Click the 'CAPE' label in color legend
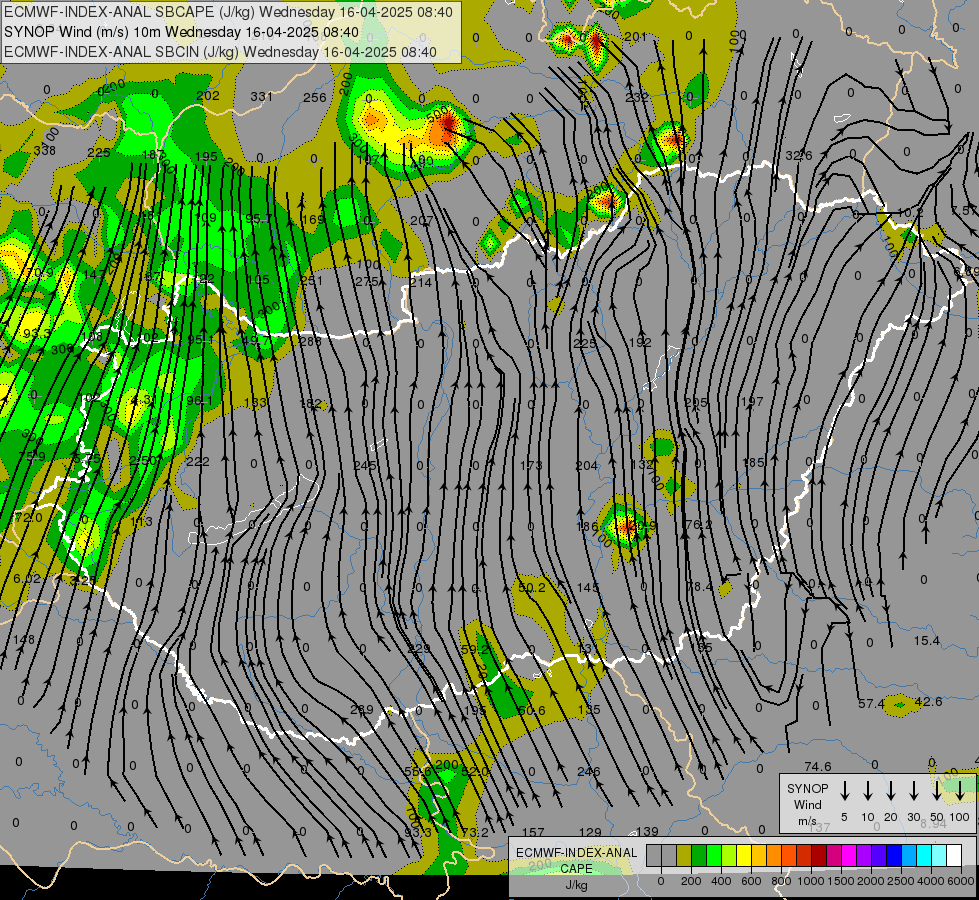Viewport: 979px width, 900px height. coord(576,869)
